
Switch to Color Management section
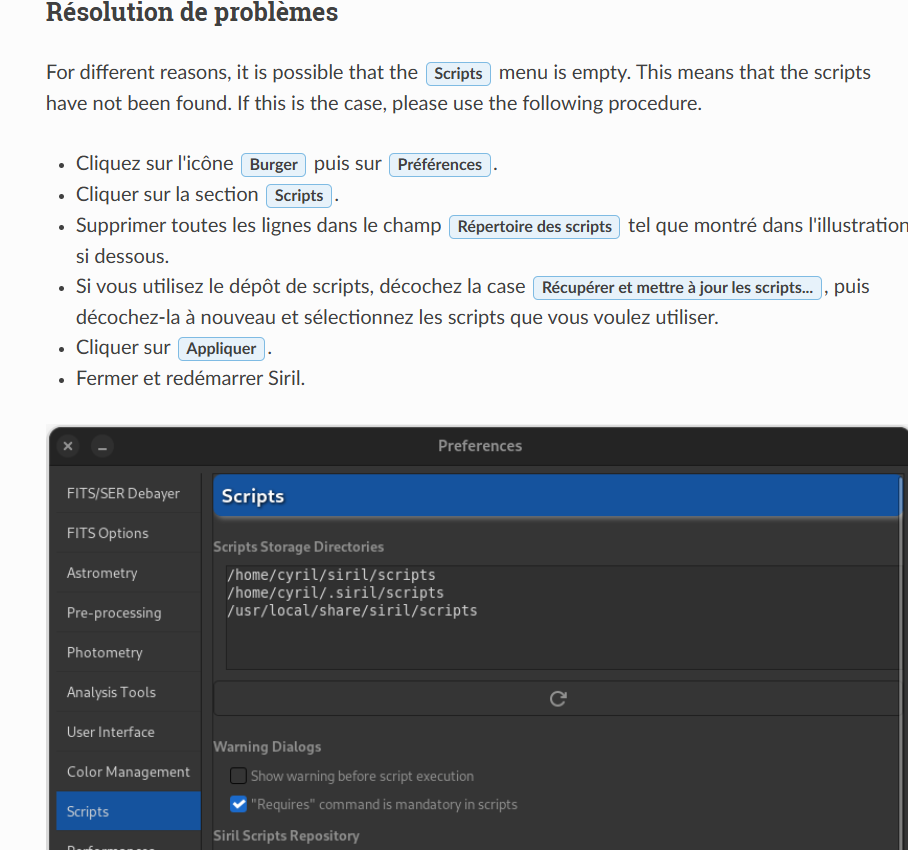click(x=128, y=772)
